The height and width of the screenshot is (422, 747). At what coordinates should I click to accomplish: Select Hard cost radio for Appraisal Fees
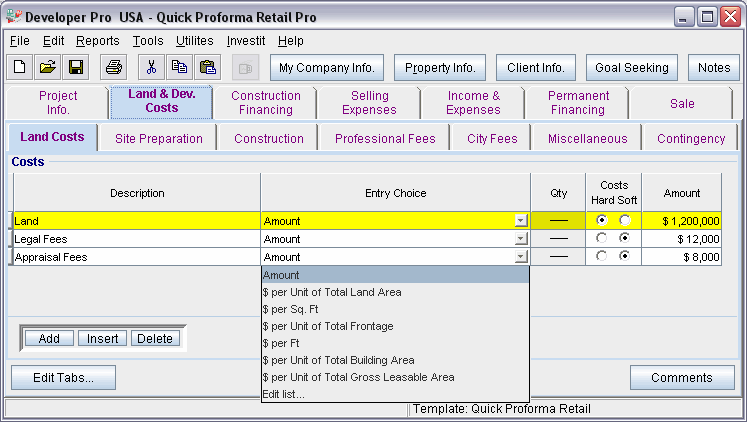click(602, 256)
